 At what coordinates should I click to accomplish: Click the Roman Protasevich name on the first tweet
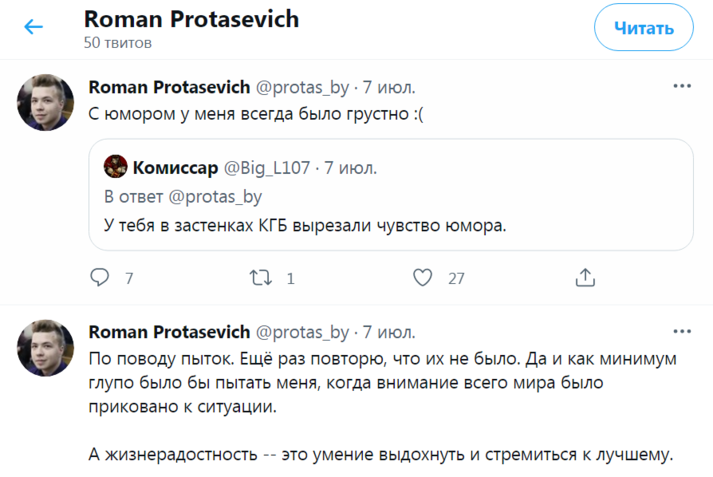click(x=169, y=87)
